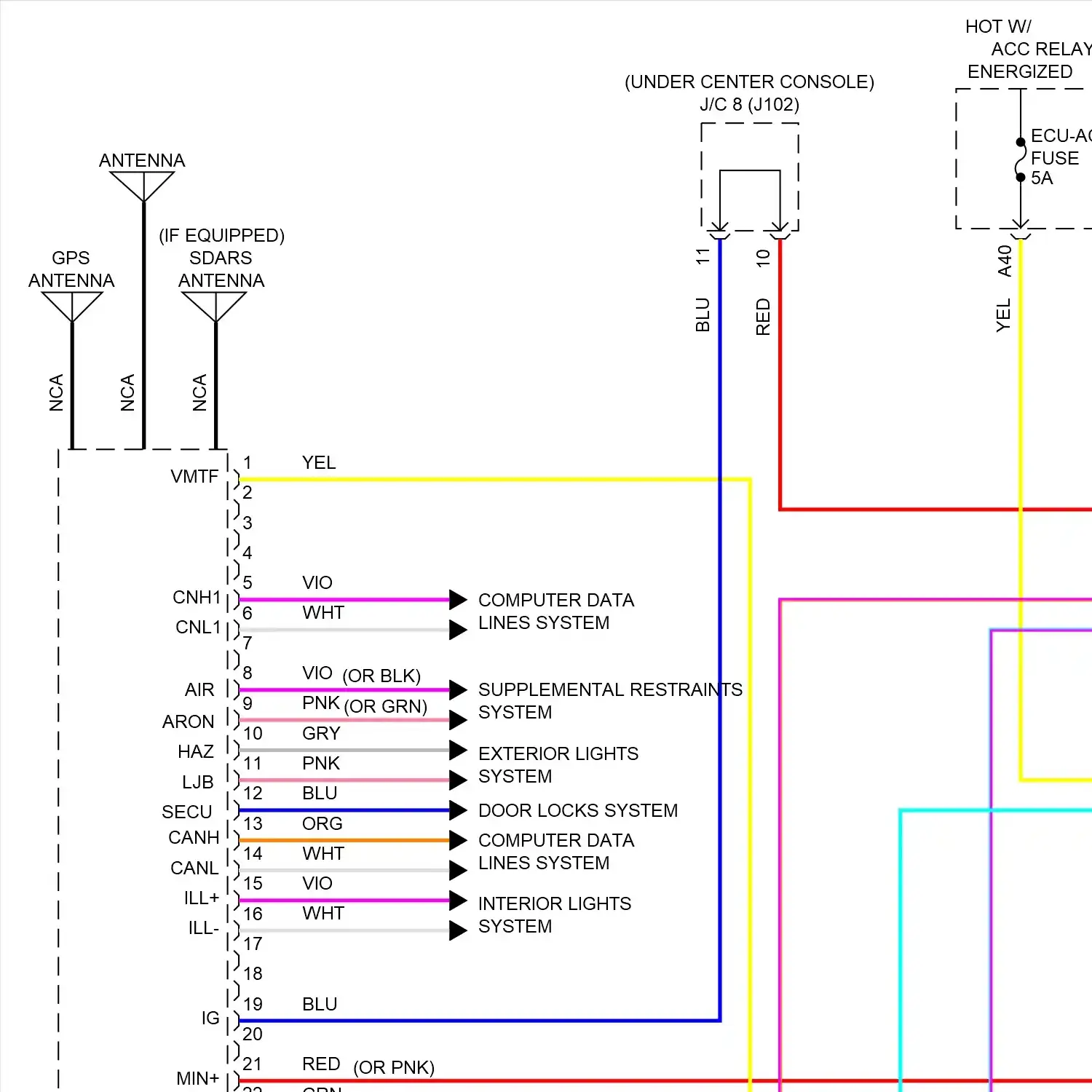Click the J/C 8 internal jumper bracket
Viewport: 1092px width, 1092px height.
tap(750, 199)
